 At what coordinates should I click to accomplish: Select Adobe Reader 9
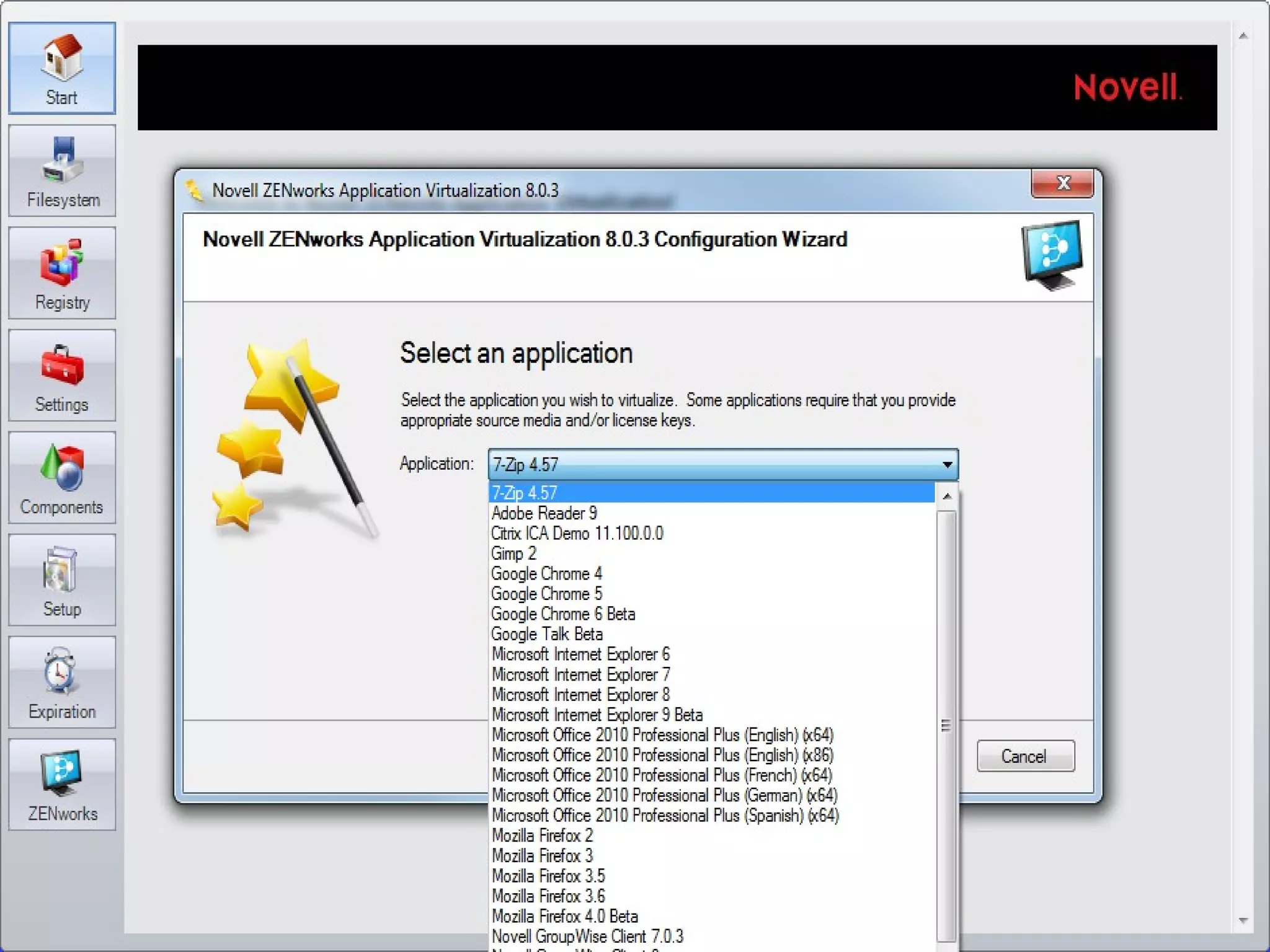(712, 513)
